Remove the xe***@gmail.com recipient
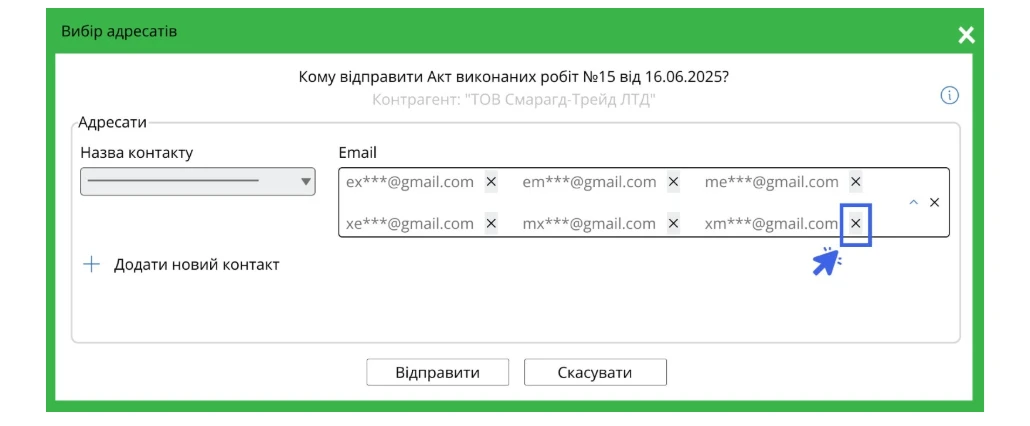The height and width of the screenshot is (426, 1030). click(491, 224)
